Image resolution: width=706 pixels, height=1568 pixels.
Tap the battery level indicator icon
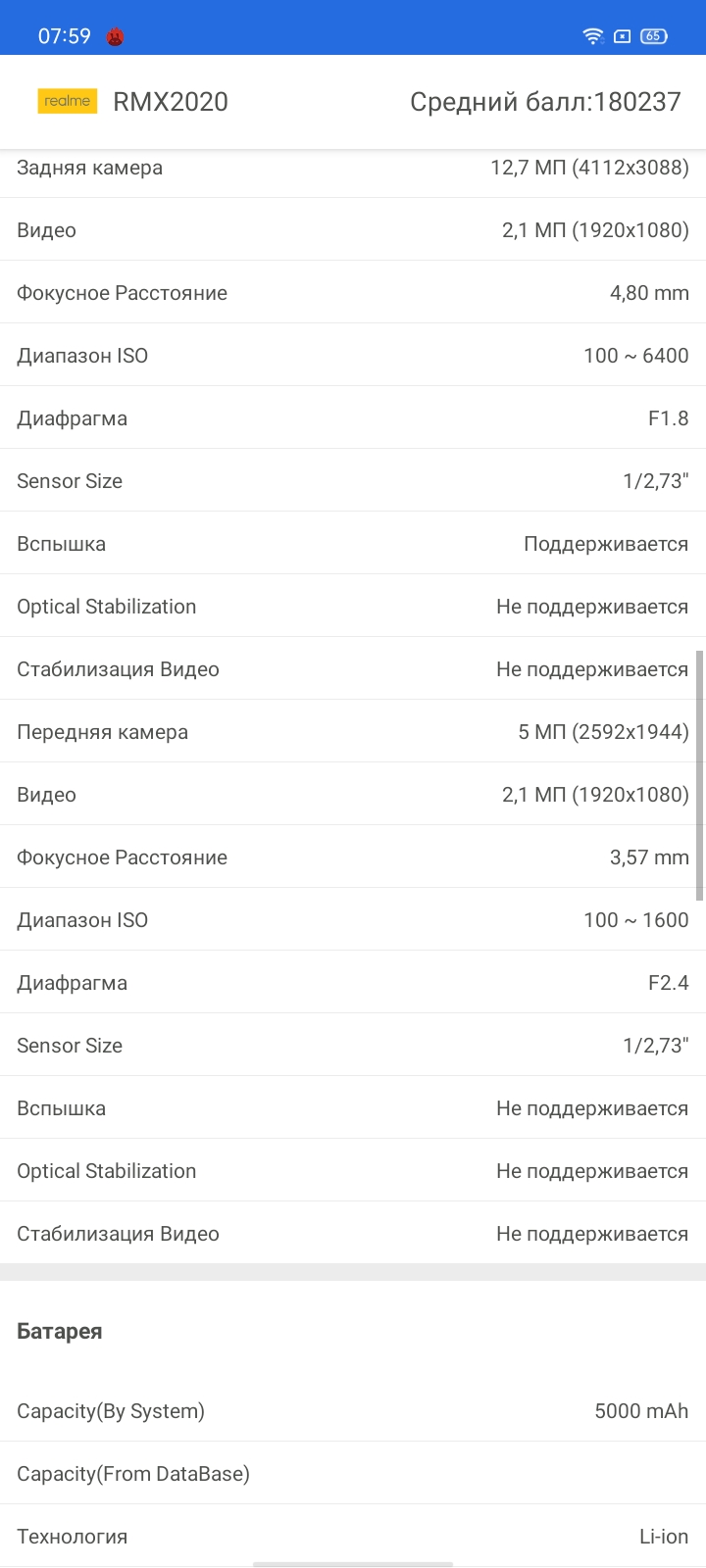tap(654, 36)
